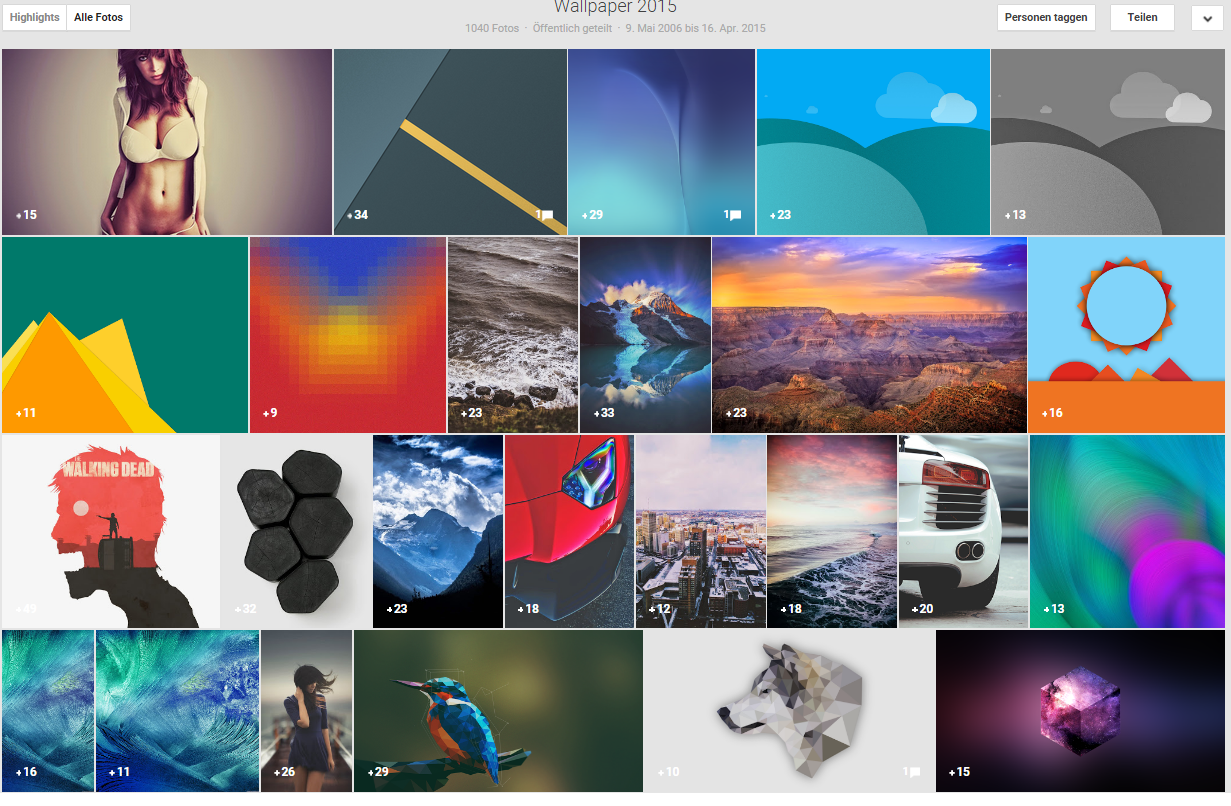The image size is (1231, 806).
Task: Open the purple galaxy cube wallpaper
Action: [1080, 710]
